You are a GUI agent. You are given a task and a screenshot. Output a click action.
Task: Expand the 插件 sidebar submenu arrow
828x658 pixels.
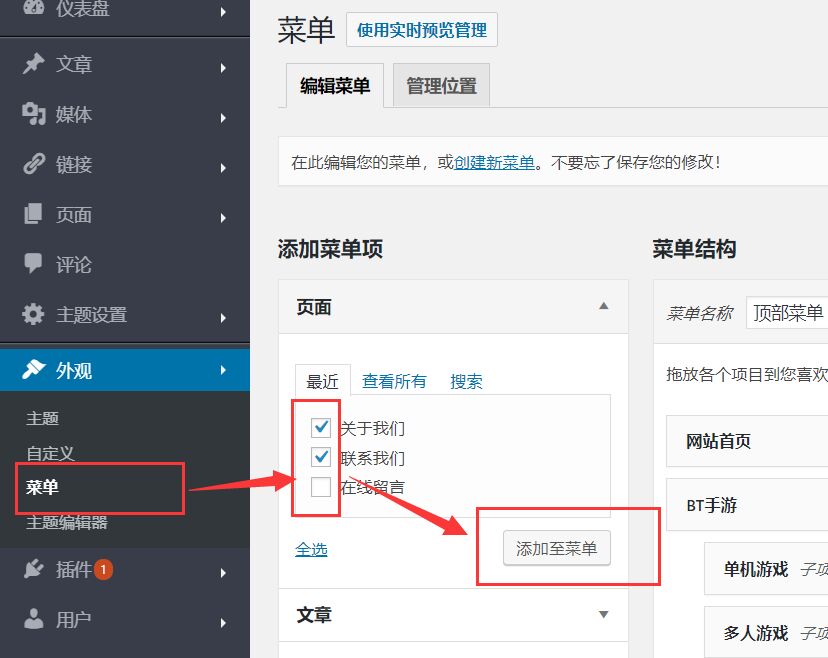click(223, 572)
